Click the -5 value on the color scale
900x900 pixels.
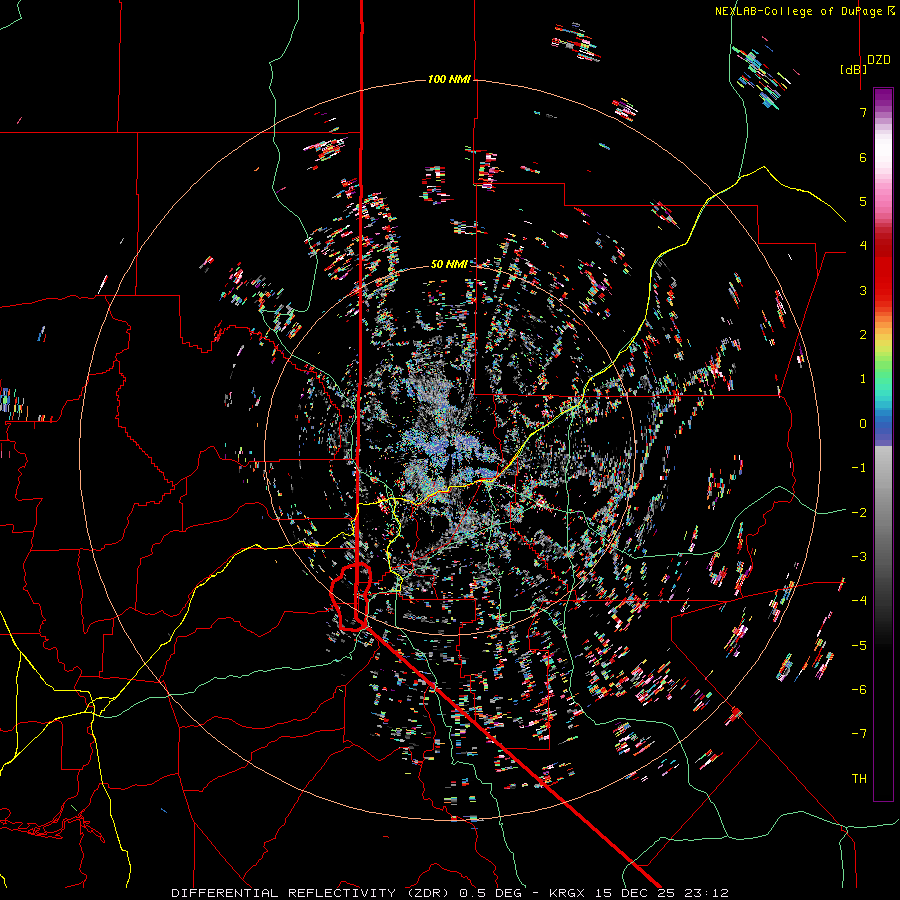pyautogui.click(x=859, y=646)
